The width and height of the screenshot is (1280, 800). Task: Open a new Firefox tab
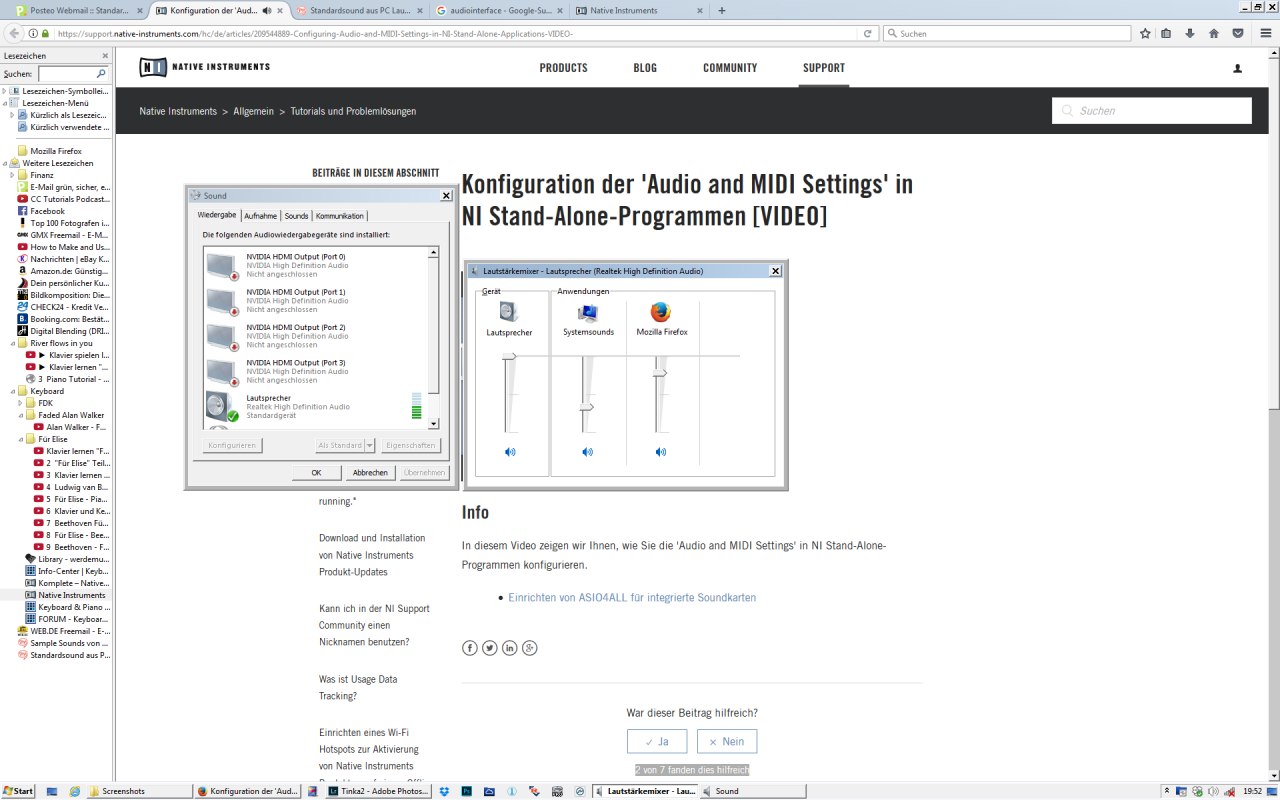point(722,10)
